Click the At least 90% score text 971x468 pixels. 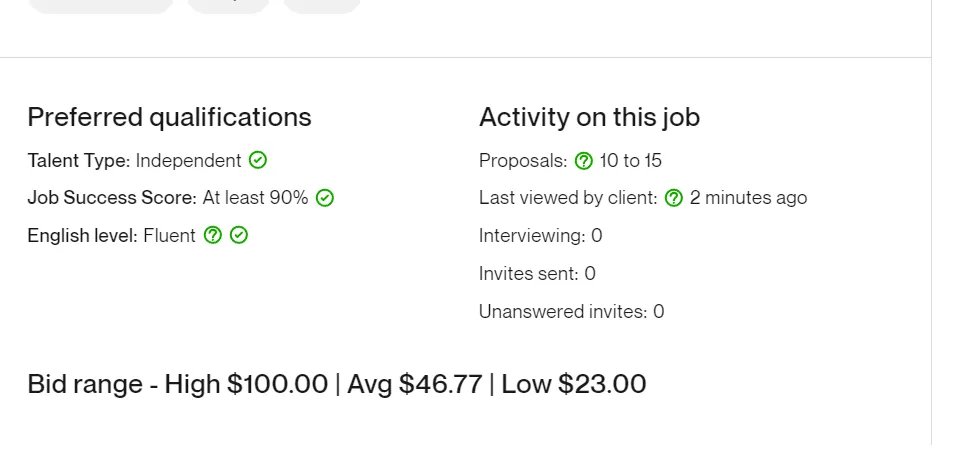255,198
